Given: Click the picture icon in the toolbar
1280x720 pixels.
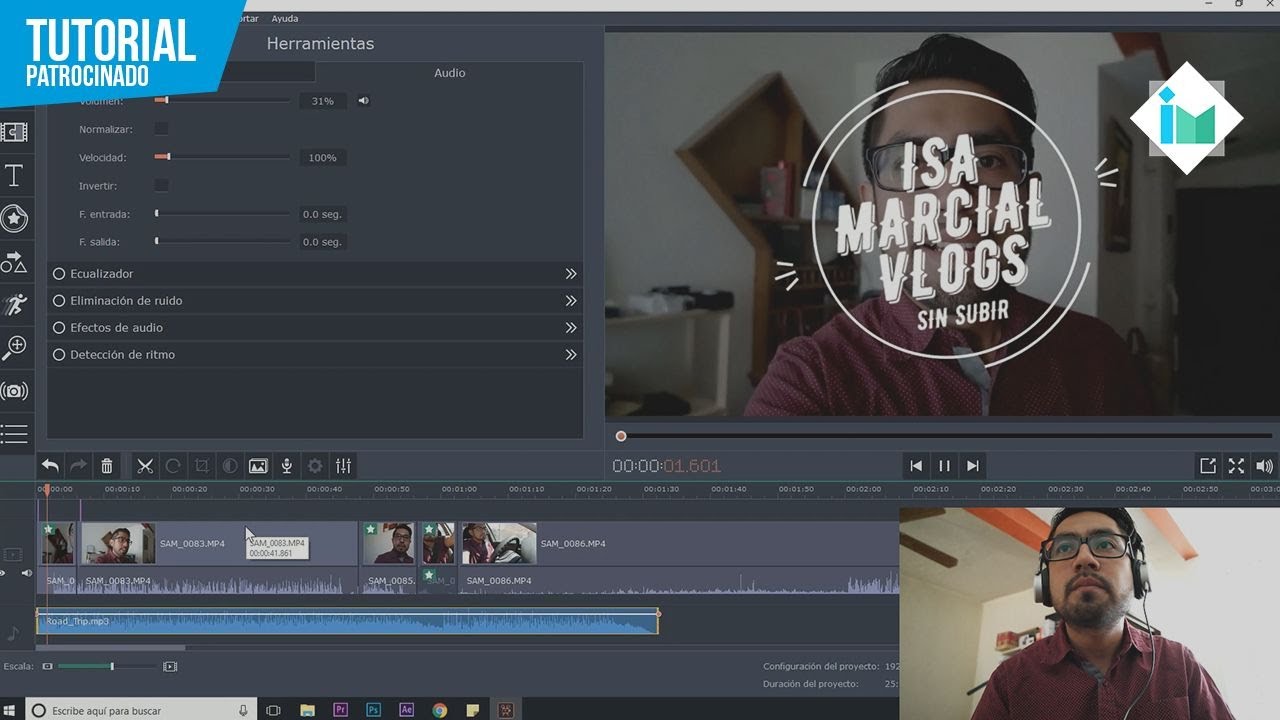Looking at the screenshot, I should 258,466.
